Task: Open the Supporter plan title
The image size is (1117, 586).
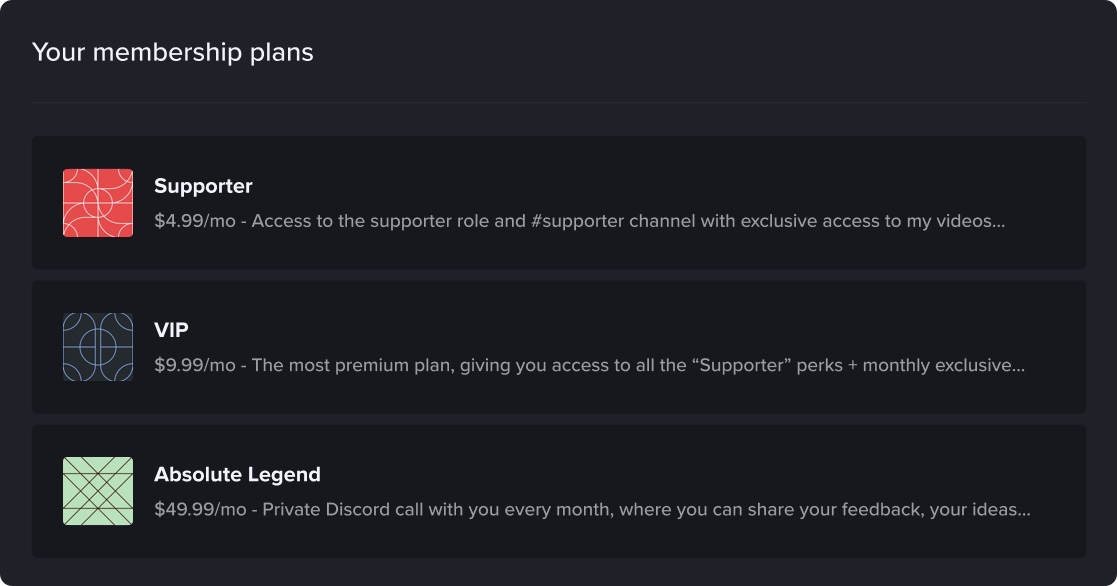Action: pos(203,186)
